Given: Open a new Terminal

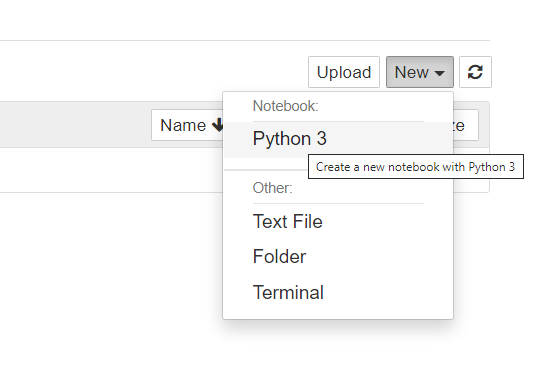Looking at the screenshot, I should point(338,292).
